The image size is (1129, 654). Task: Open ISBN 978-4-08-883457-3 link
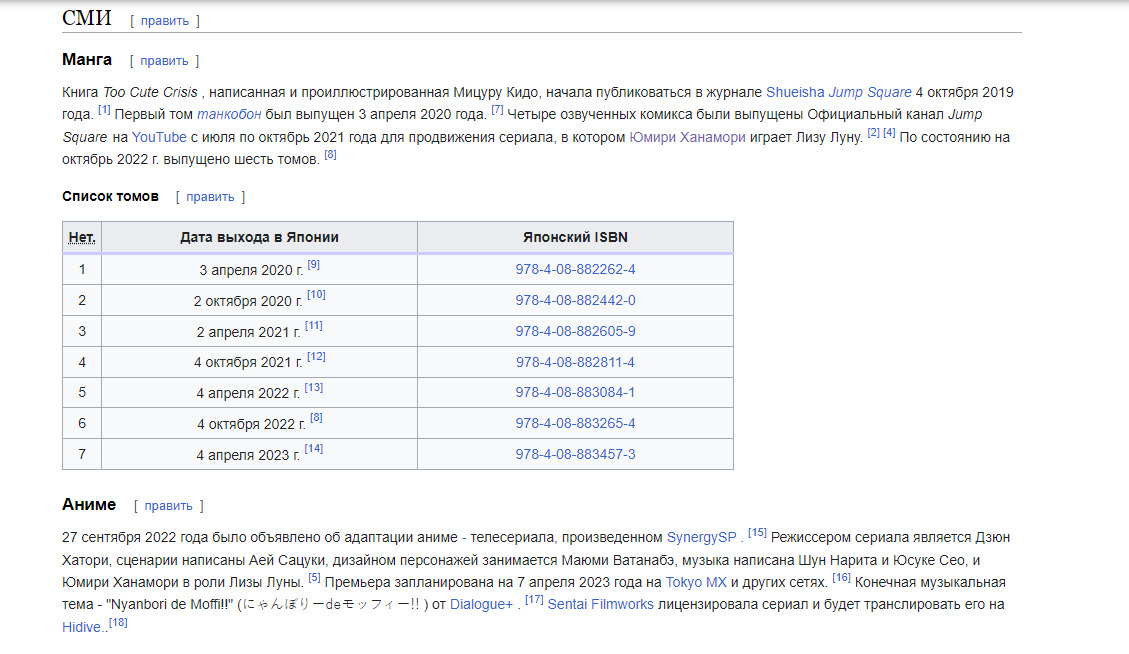[x=575, y=454]
